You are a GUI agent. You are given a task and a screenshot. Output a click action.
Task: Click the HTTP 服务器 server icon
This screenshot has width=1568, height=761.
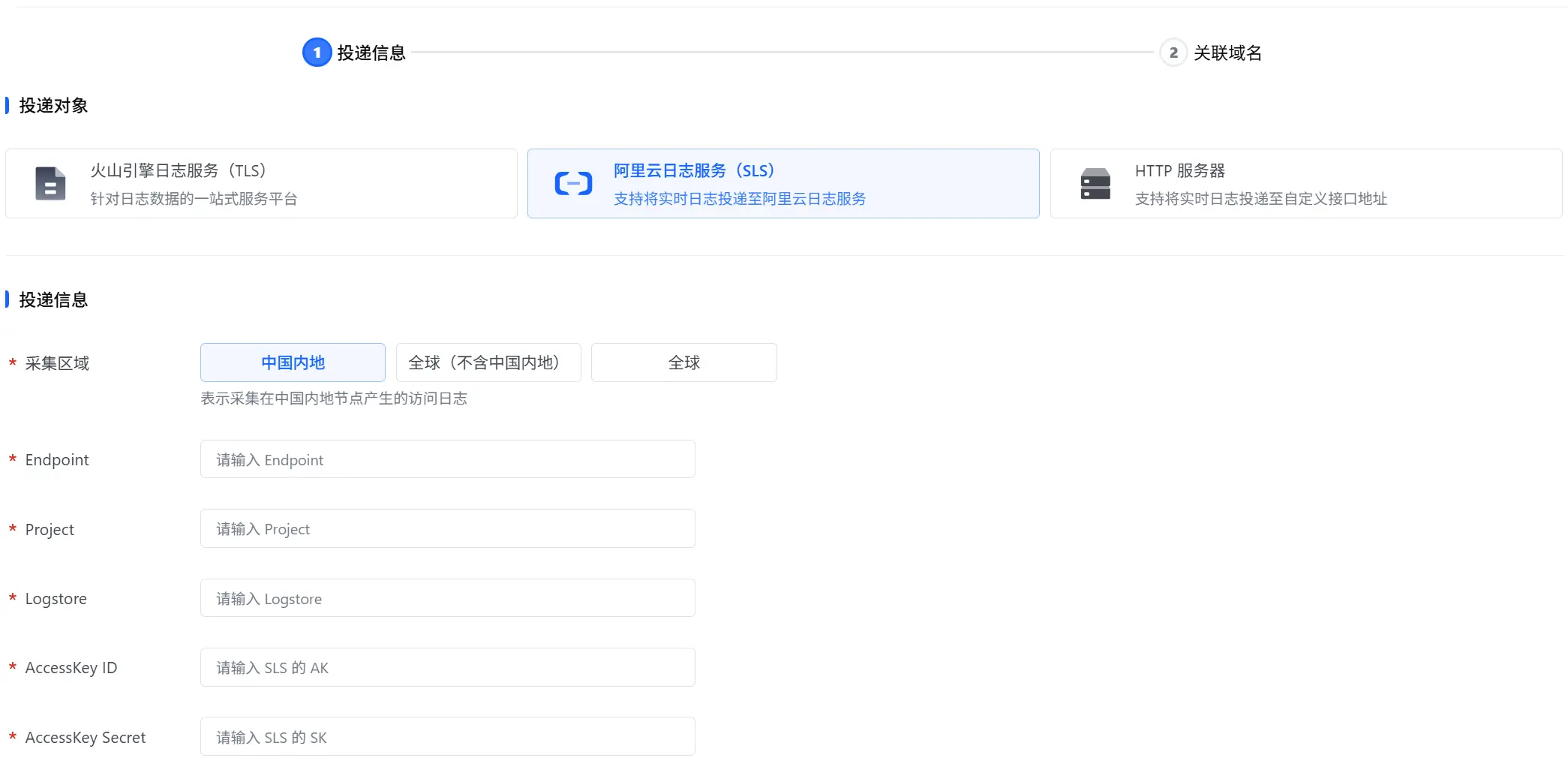coord(1095,184)
